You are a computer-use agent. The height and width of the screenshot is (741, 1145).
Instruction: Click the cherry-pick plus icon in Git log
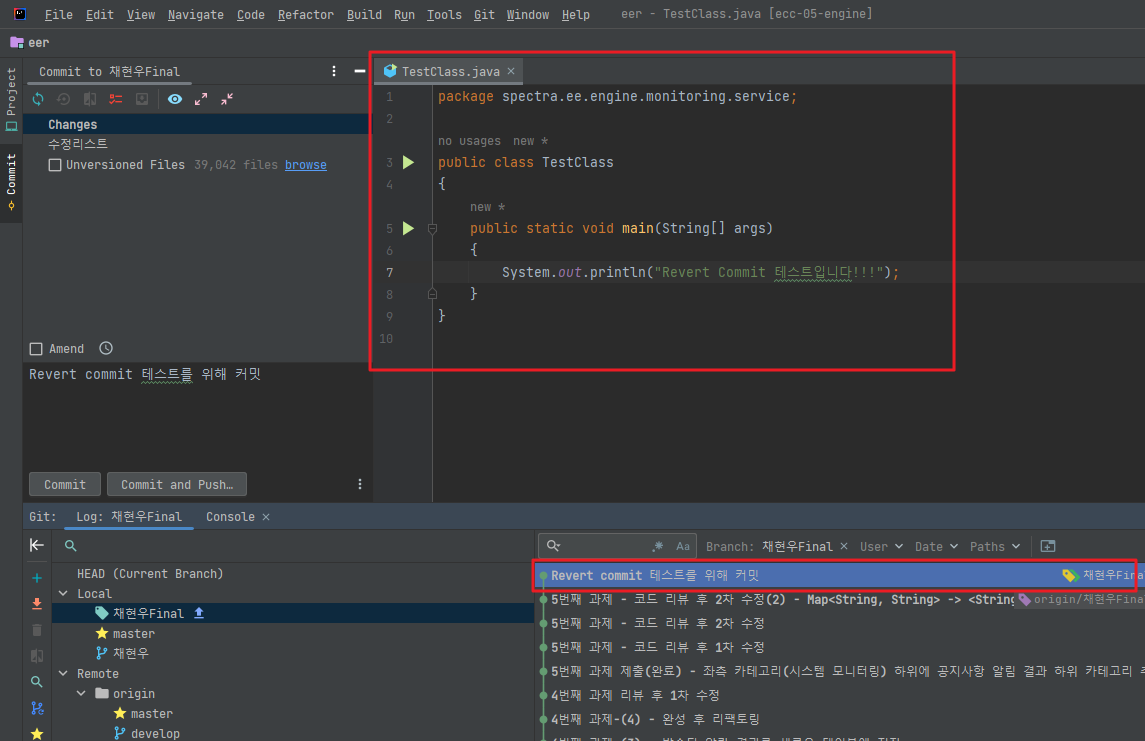pyautogui.click(x=37, y=577)
